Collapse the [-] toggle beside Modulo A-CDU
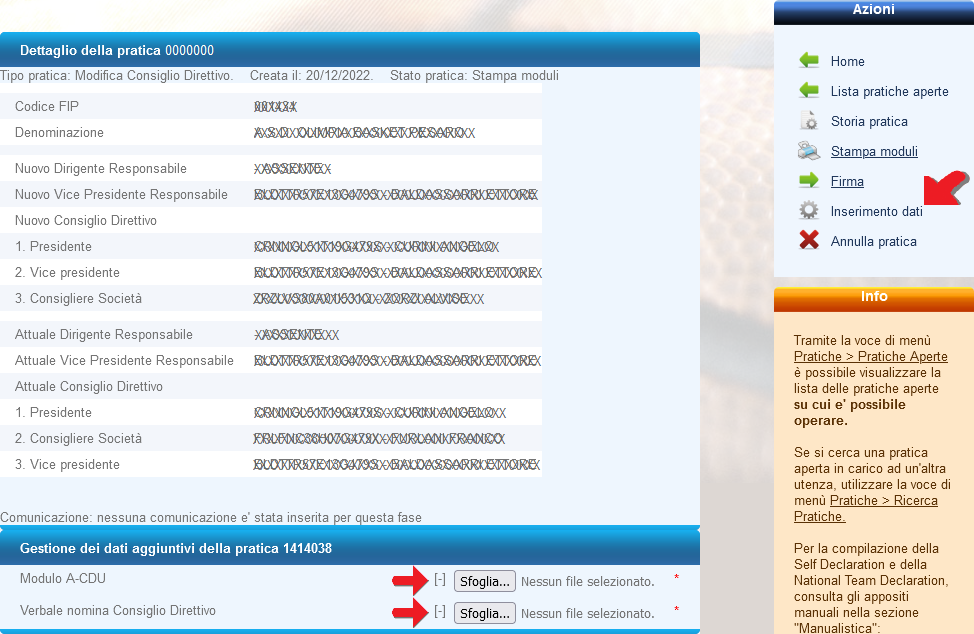 pyautogui.click(x=440, y=580)
